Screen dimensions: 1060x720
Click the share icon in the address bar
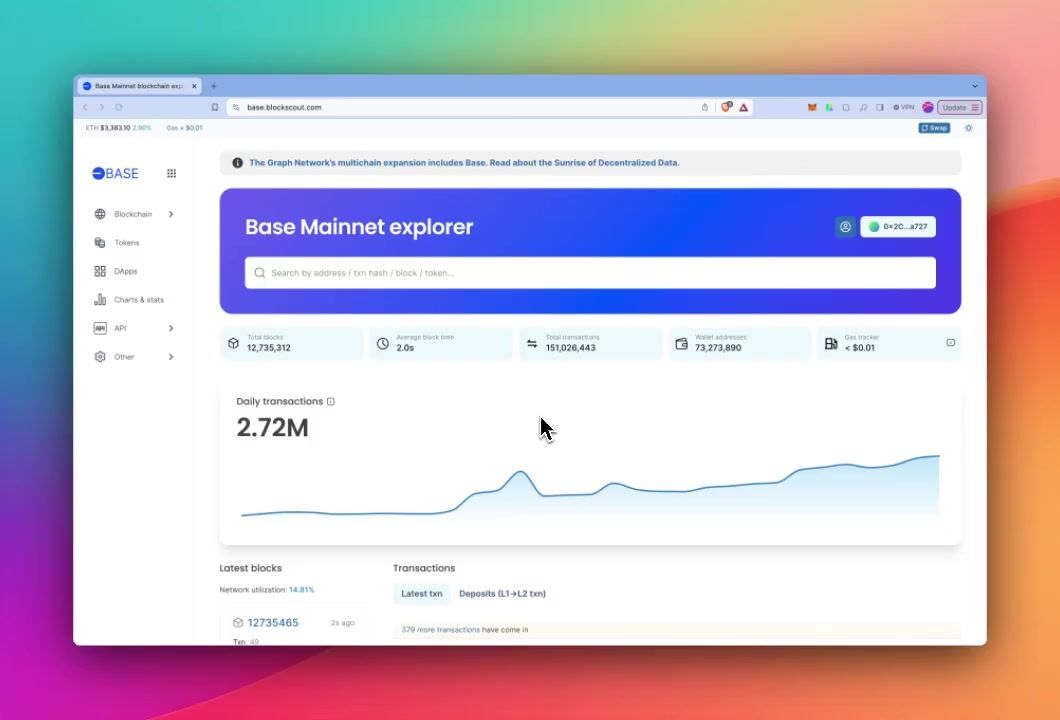point(705,107)
